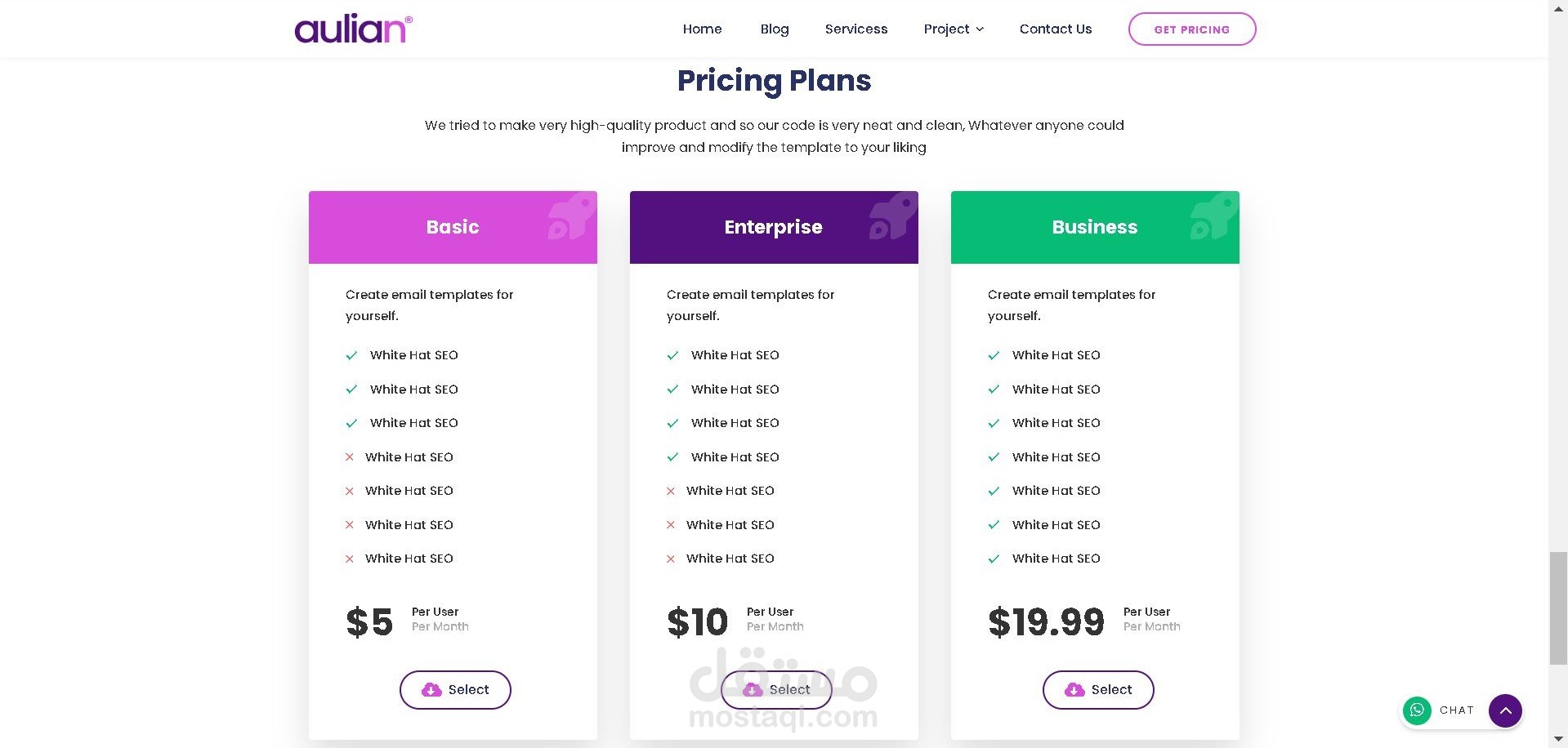
Task: Click the rocket icon on Business plan header
Action: click(x=1213, y=217)
